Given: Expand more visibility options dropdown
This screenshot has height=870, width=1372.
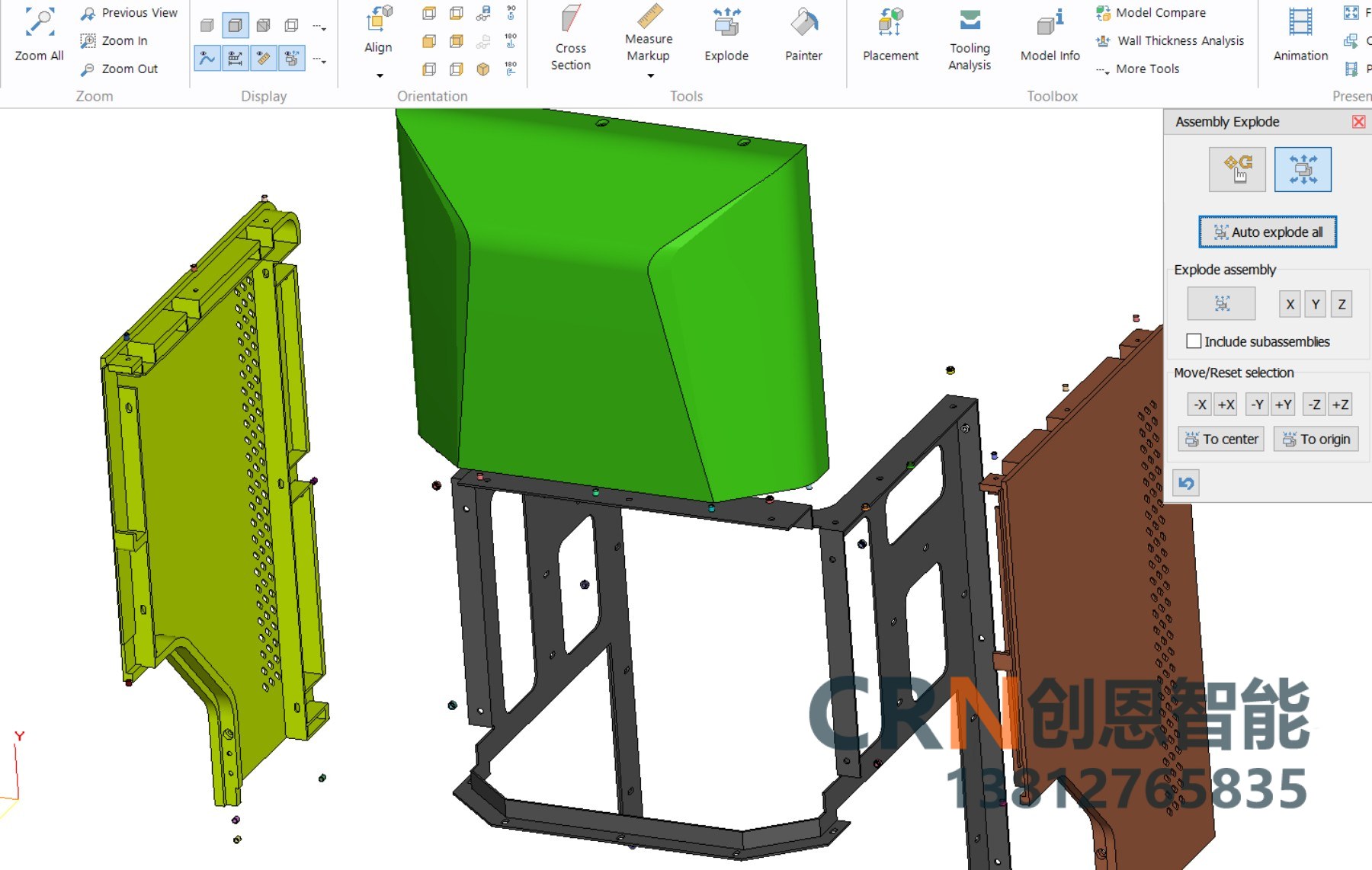Looking at the screenshot, I should (x=320, y=60).
